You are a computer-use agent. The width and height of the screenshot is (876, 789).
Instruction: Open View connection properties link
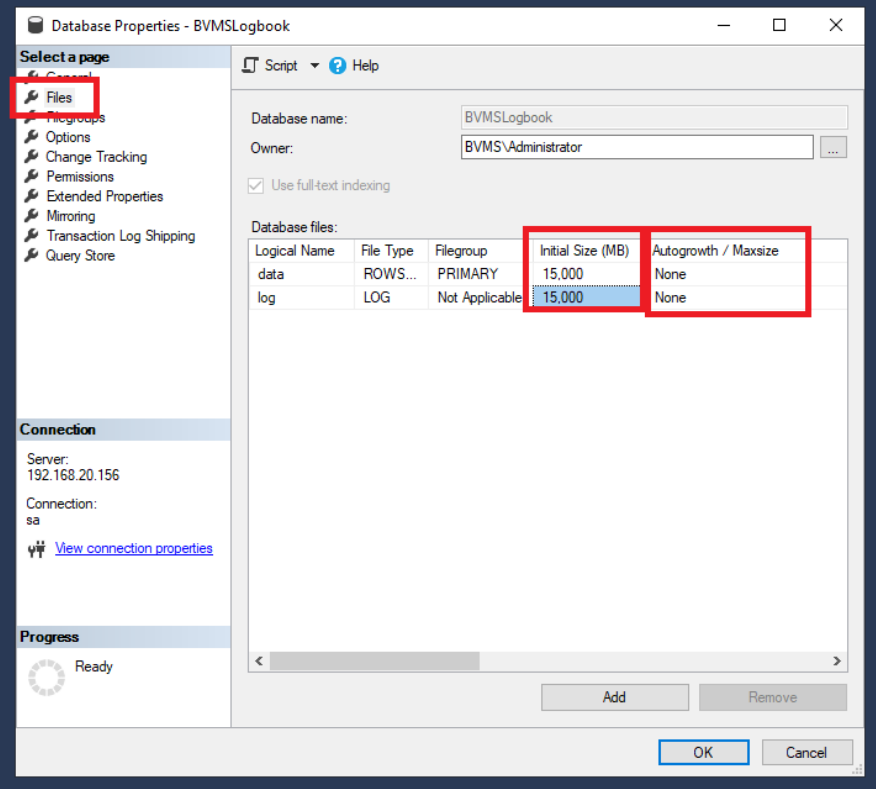pyautogui.click(x=134, y=548)
